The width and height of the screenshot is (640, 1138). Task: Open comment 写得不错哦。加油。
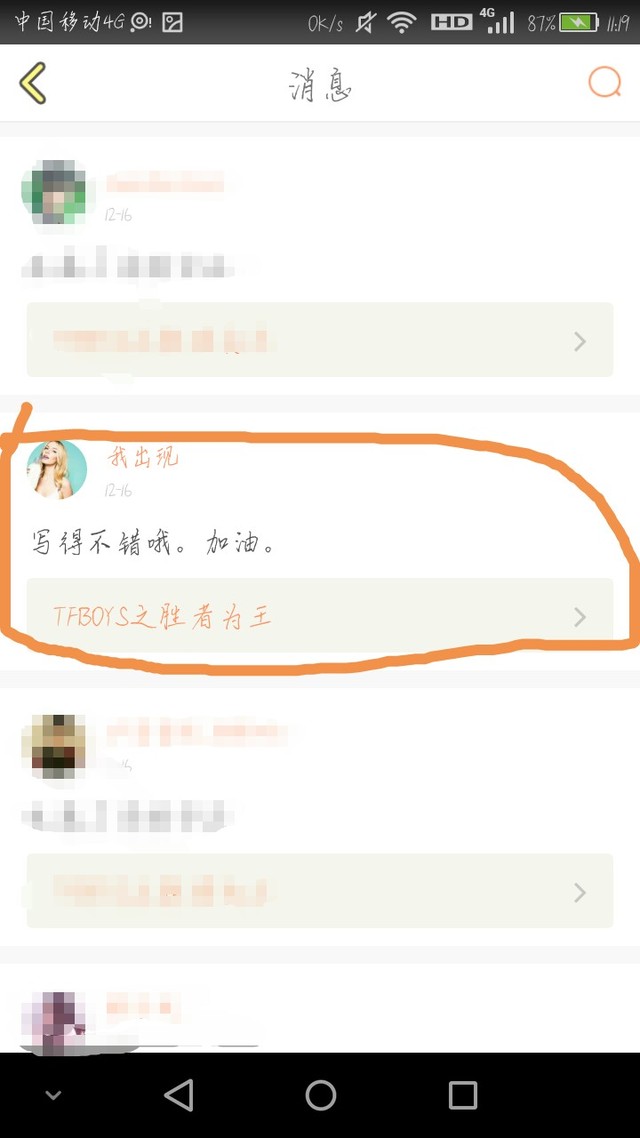click(153, 542)
